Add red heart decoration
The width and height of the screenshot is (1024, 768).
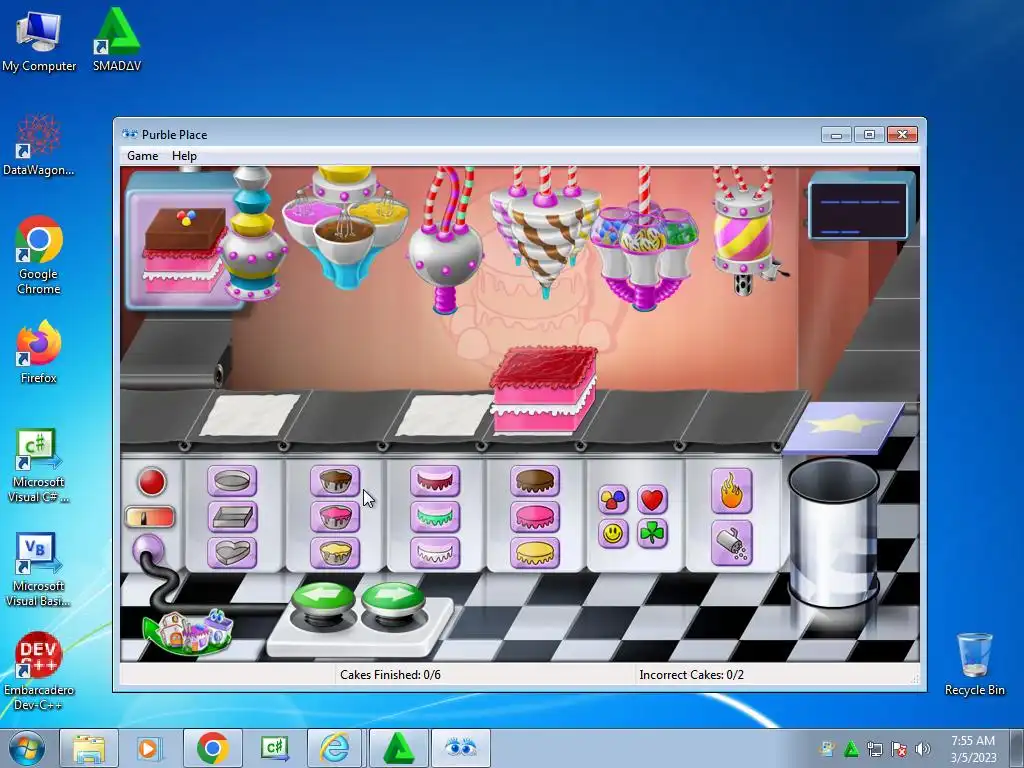652,500
